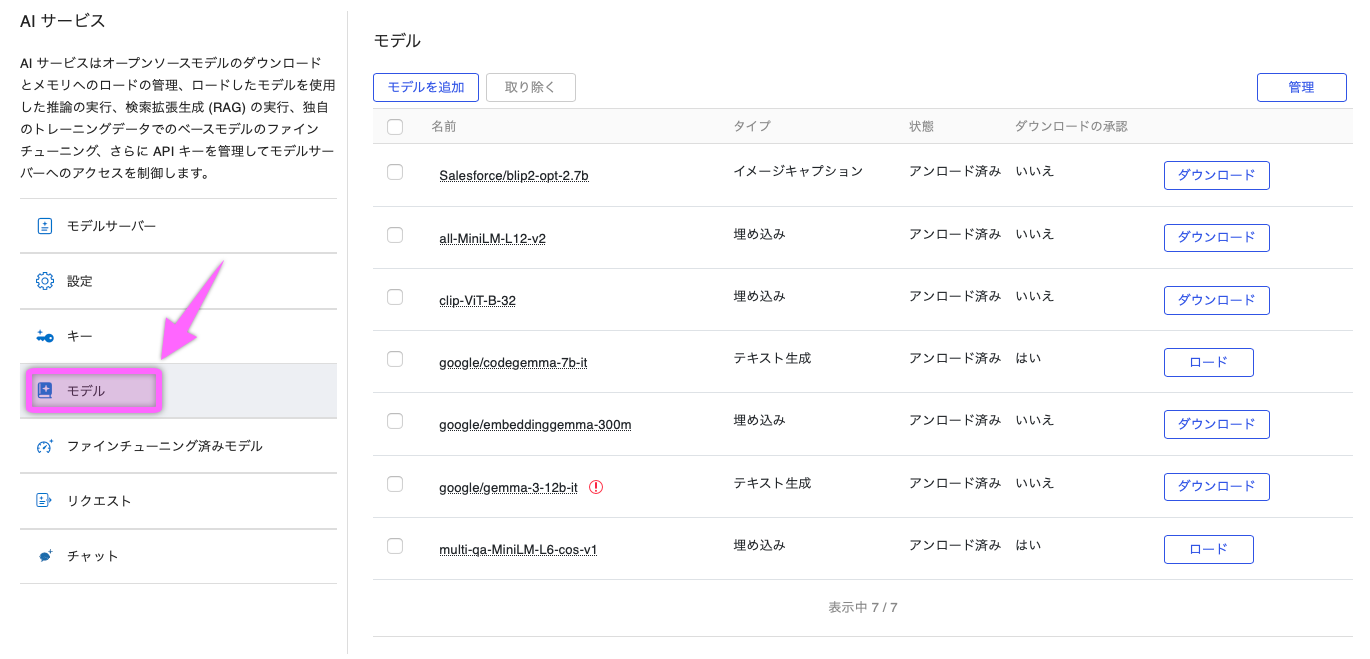Viewport: 1370px width, 659px height.
Task: Click the モデルサーバー sidebar icon
Action: (x=44, y=226)
